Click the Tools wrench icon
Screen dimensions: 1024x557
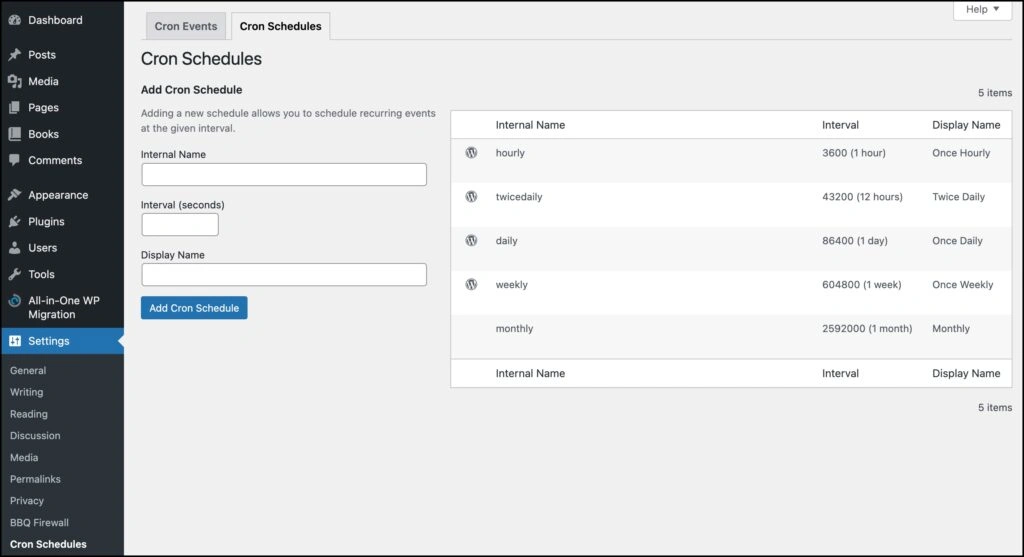pyautogui.click(x=14, y=274)
